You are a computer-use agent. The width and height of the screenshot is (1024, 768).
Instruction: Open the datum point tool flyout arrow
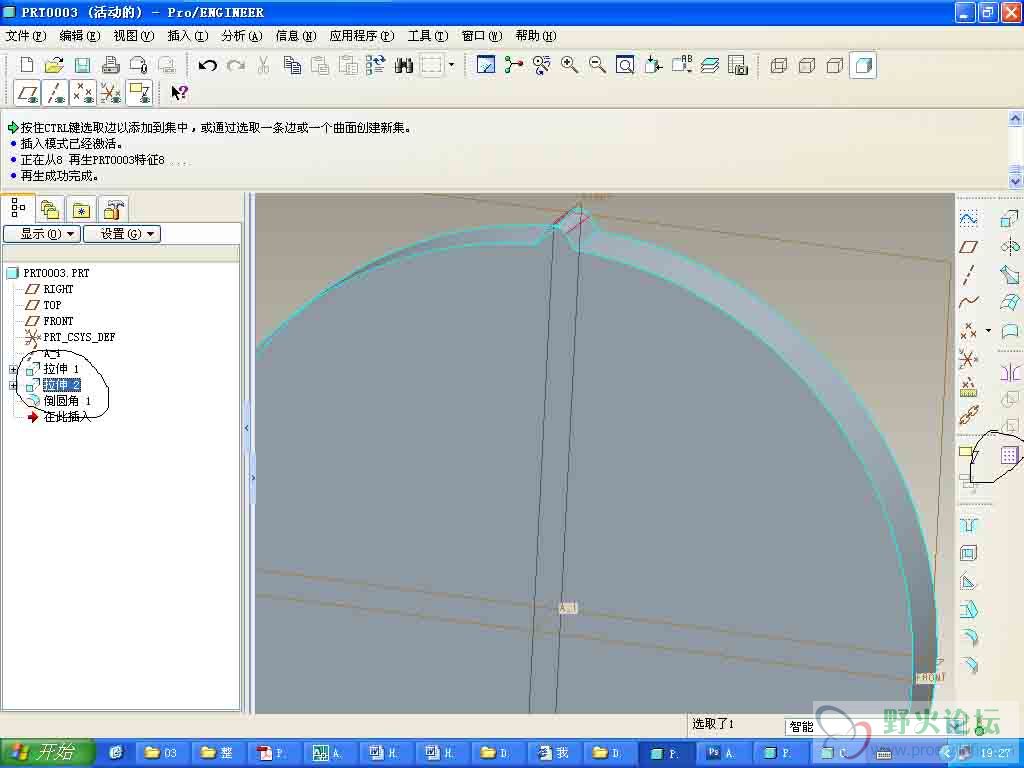988,330
